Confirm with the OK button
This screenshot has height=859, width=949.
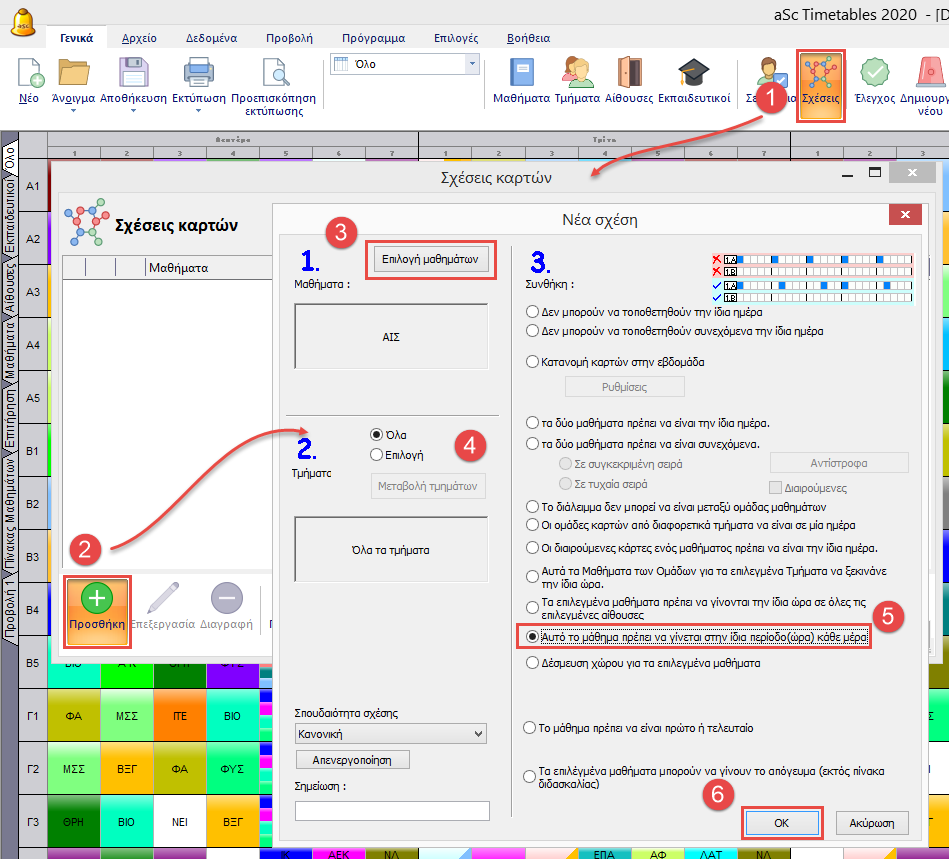click(782, 823)
